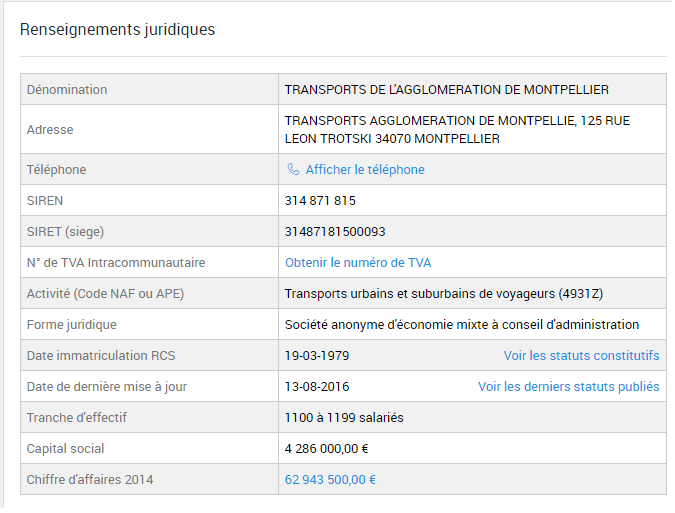
Task: Click the 'Société anonyme d'économie mixte' text
Action: [461, 325]
